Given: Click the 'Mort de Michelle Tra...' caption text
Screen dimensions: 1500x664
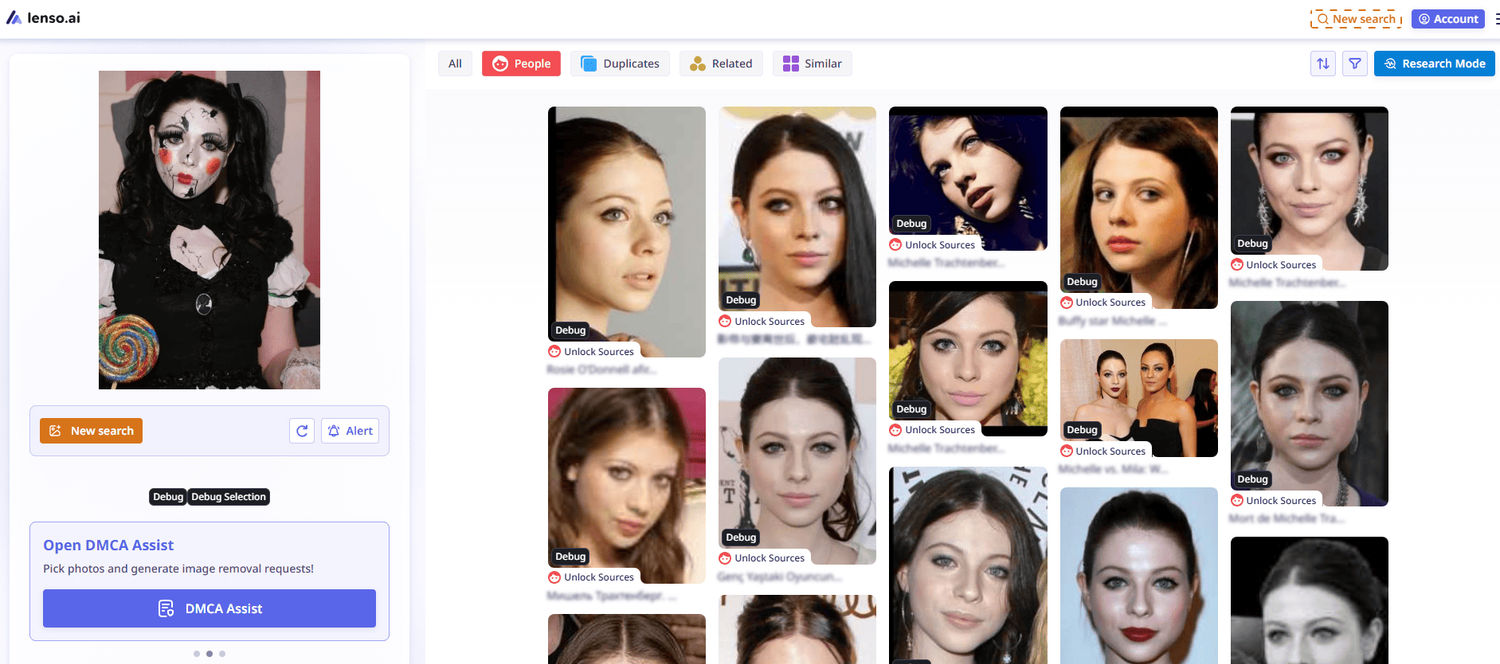Looking at the screenshot, I should point(1288,518).
